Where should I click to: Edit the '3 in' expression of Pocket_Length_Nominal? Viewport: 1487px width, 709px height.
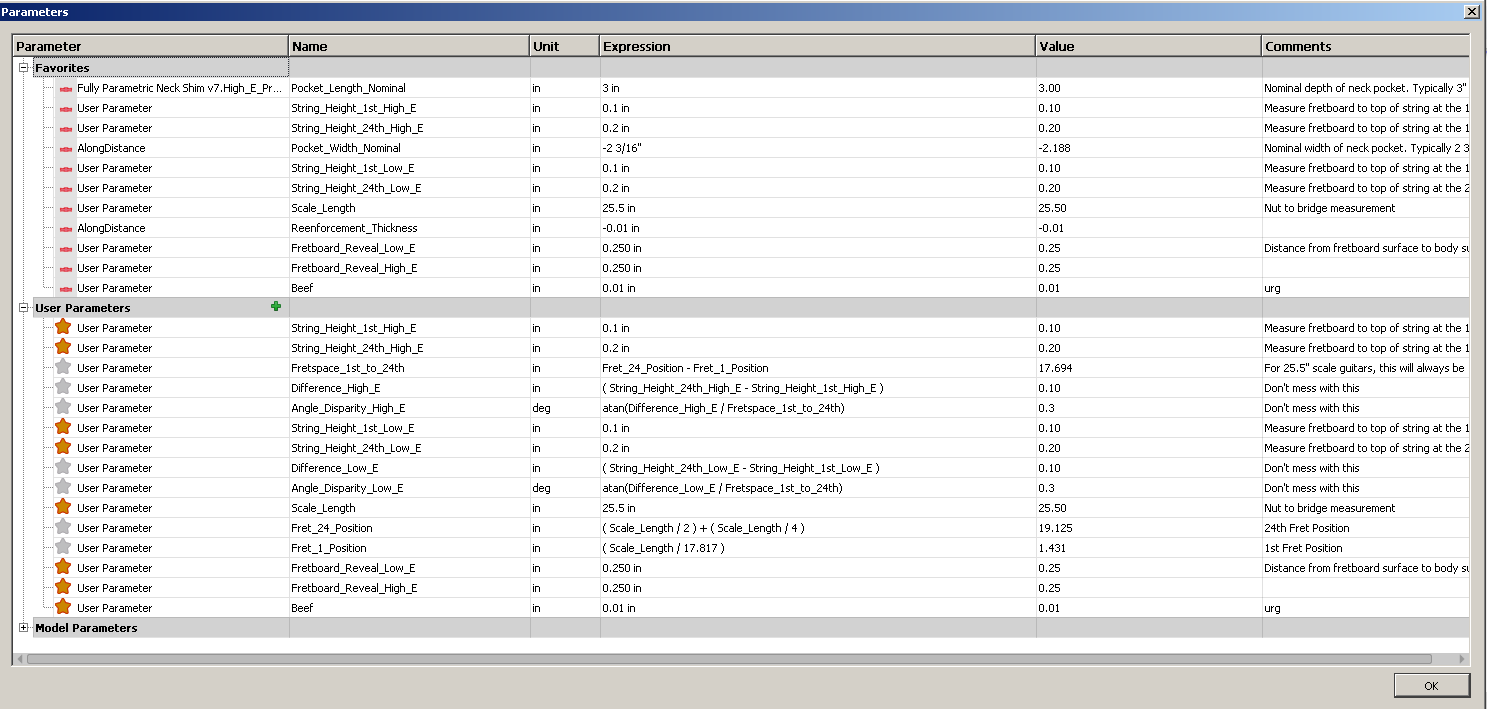(x=818, y=88)
